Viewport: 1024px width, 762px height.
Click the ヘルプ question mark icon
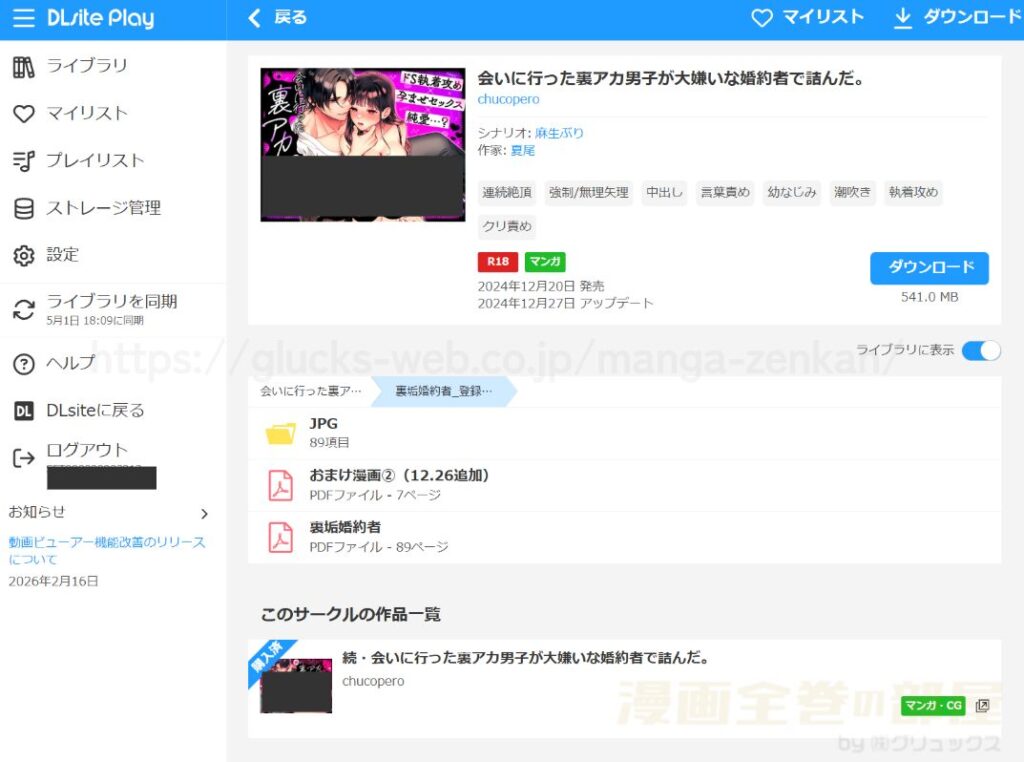[x=24, y=364]
